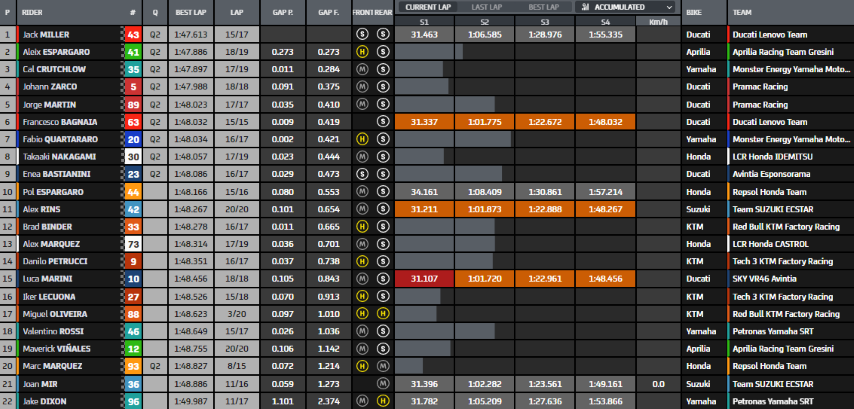The width and height of the screenshot is (854, 409).
Task: Click Francesco Bagnaia's soft rear tyre icon
Action: (384, 121)
